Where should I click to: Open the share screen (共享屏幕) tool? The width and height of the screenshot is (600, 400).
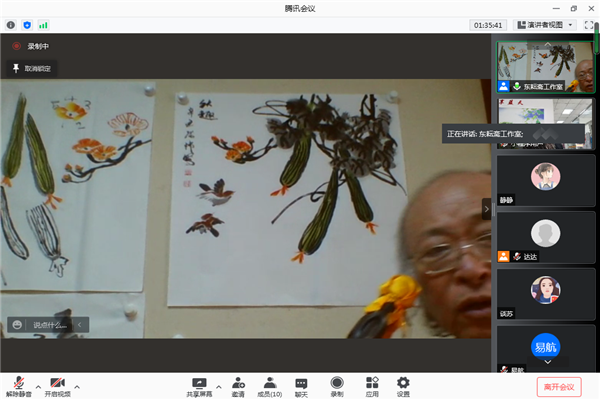[x=198, y=383]
